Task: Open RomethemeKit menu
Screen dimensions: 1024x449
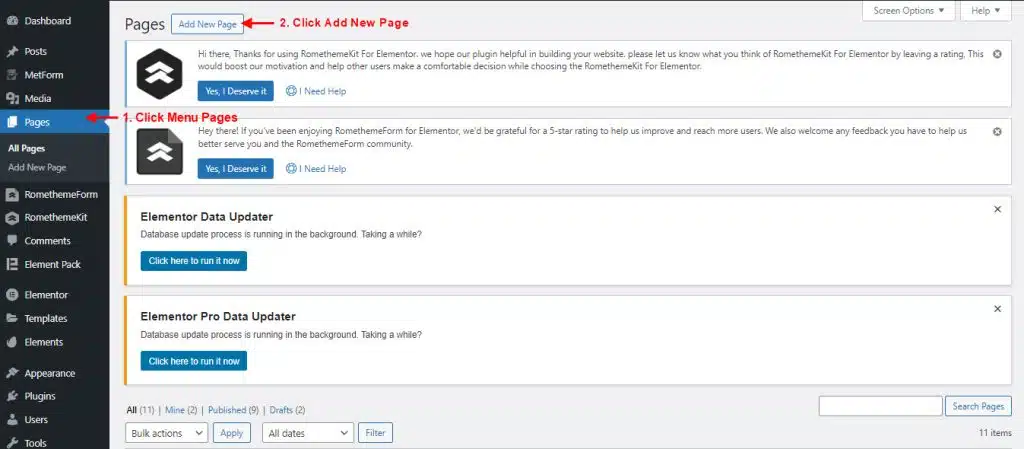Action: coord(55,217)
